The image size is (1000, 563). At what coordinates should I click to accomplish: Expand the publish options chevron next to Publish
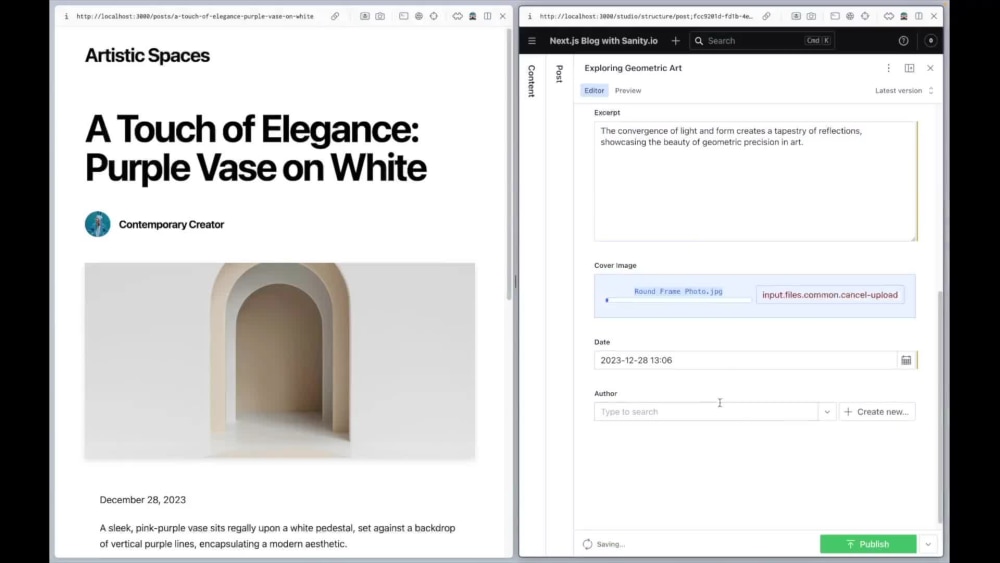click(928, 545)
